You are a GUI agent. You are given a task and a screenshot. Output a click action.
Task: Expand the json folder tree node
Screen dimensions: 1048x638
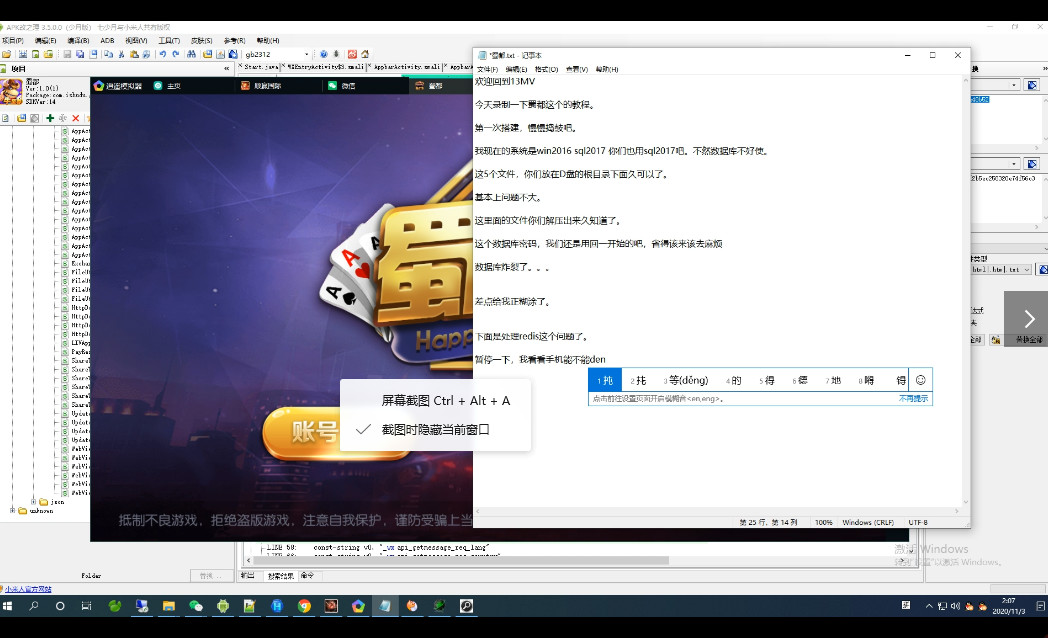coord(33,501)
